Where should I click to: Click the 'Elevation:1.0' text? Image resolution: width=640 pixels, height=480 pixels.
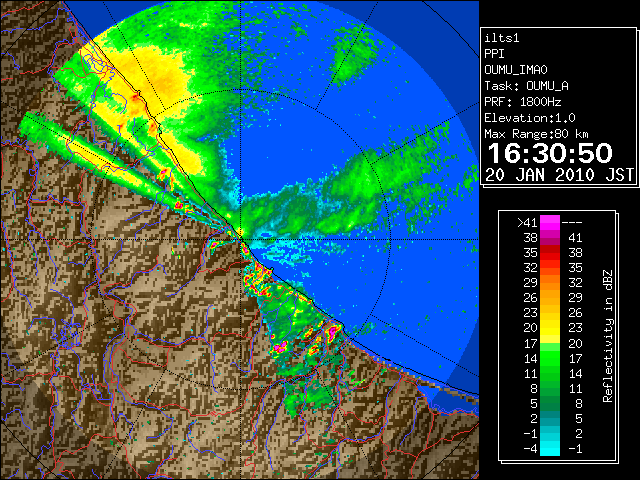pyautogui.click(x=530, y=118)
